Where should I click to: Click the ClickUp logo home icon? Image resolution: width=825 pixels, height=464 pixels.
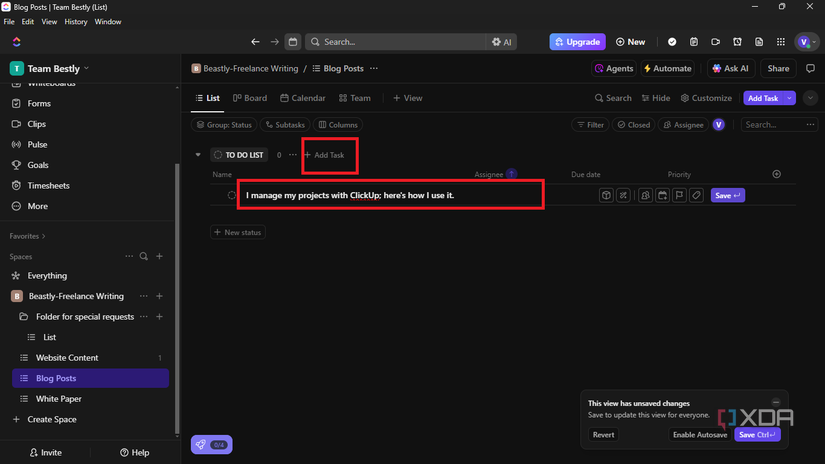[x=16, y=42]
